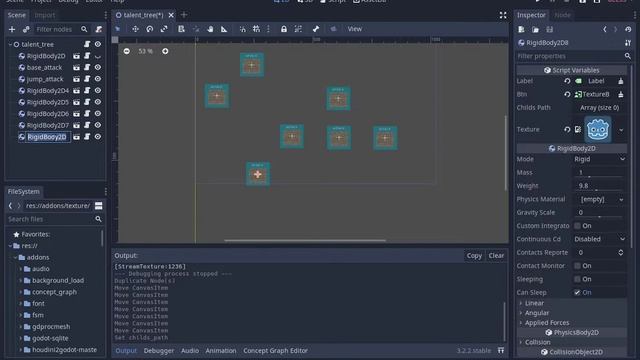The image size is (640, 360).
Task: Select the list-selectable-nodes tool
Action: (x=181, y=29)
